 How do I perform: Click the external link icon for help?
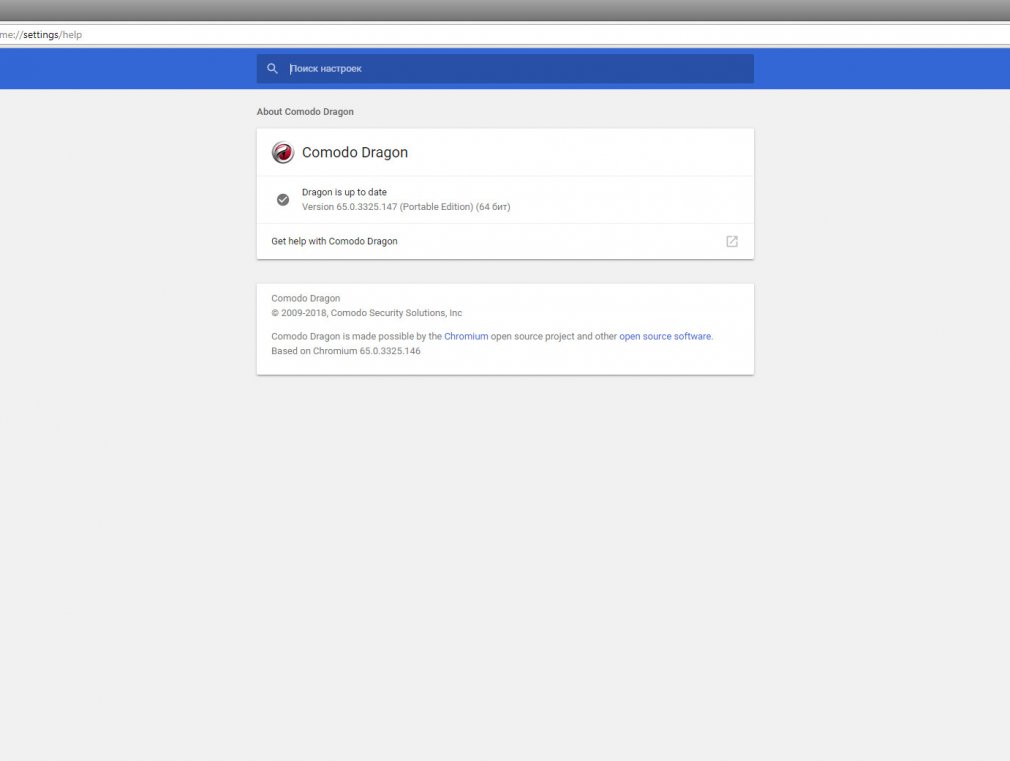[x=732, y=241]
